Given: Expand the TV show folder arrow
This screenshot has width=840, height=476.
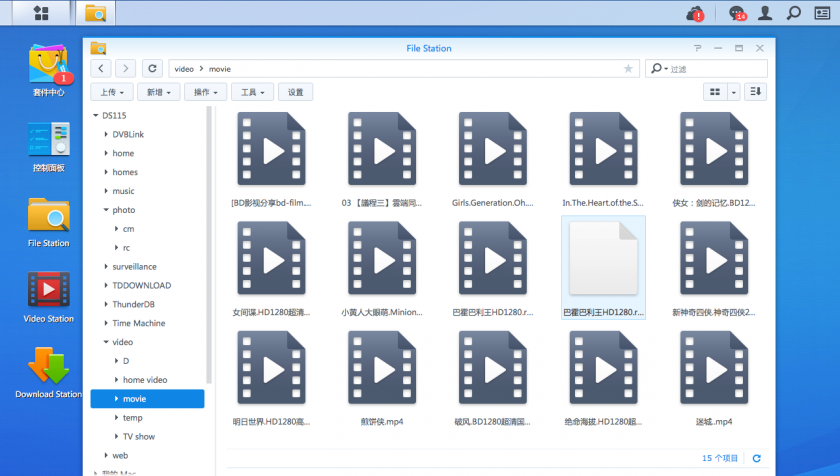Looking at the screenshot, I should pyautogui.click(x=116, y=437).
